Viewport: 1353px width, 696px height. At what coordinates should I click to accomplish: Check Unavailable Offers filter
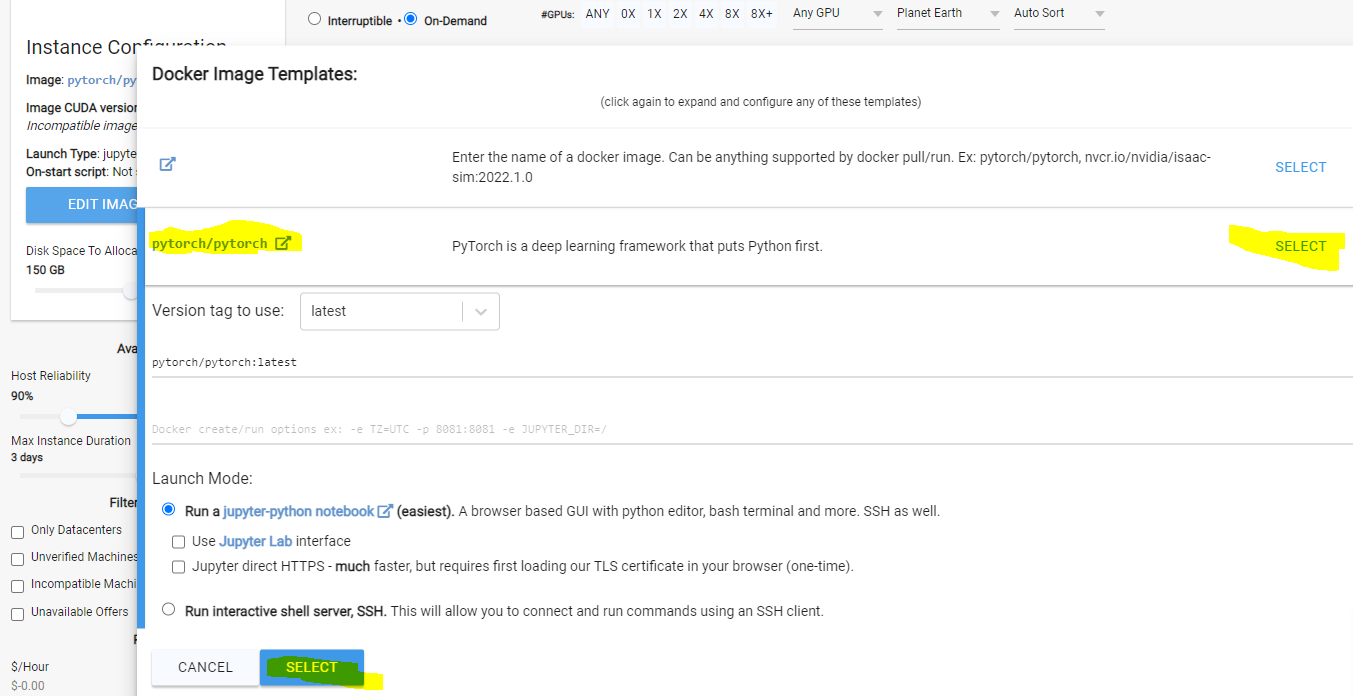pos(17,614)
